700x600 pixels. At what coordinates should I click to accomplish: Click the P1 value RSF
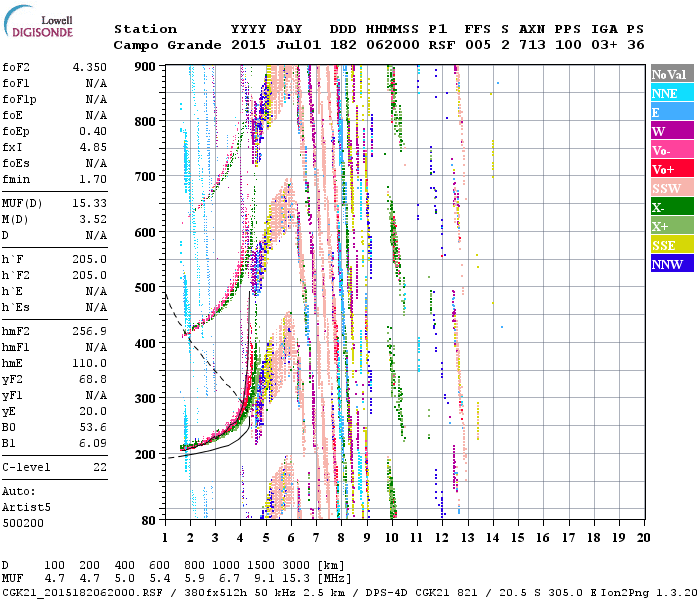pos(442,45)
